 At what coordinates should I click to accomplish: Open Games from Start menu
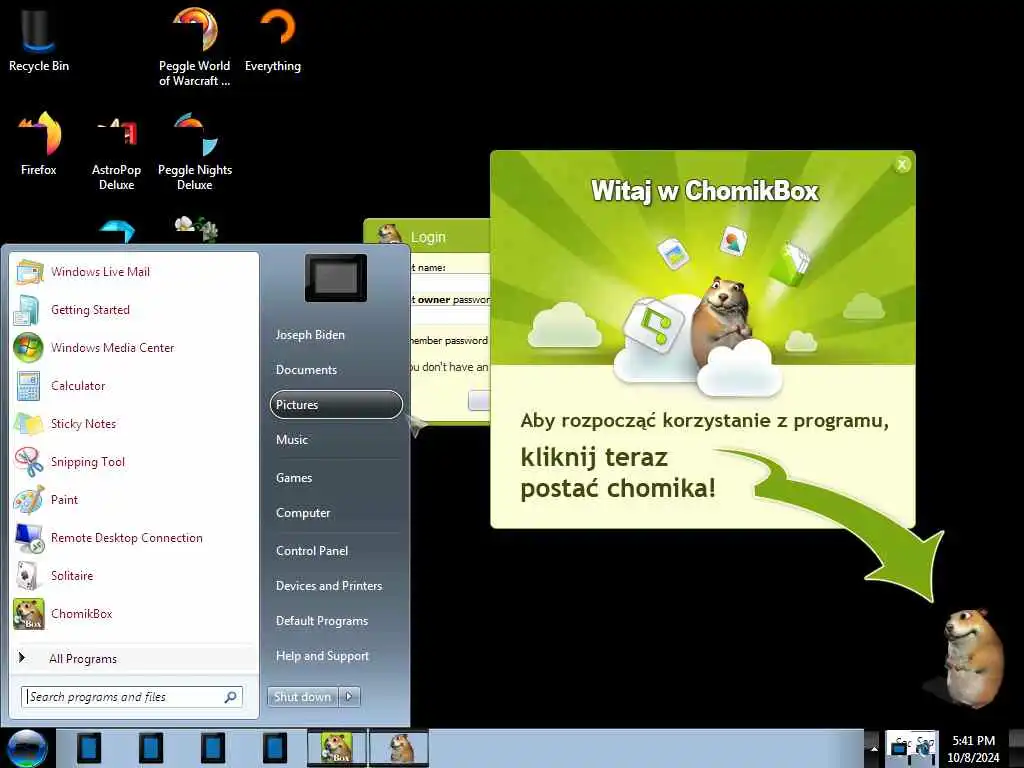[x=294, y=478]
